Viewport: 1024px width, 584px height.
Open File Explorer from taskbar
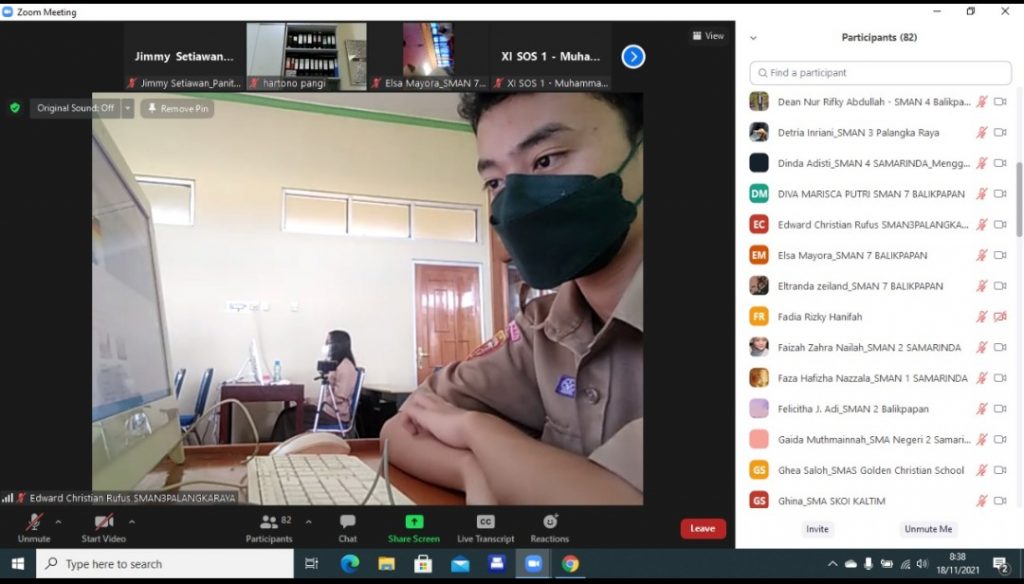tap(387, 564)
